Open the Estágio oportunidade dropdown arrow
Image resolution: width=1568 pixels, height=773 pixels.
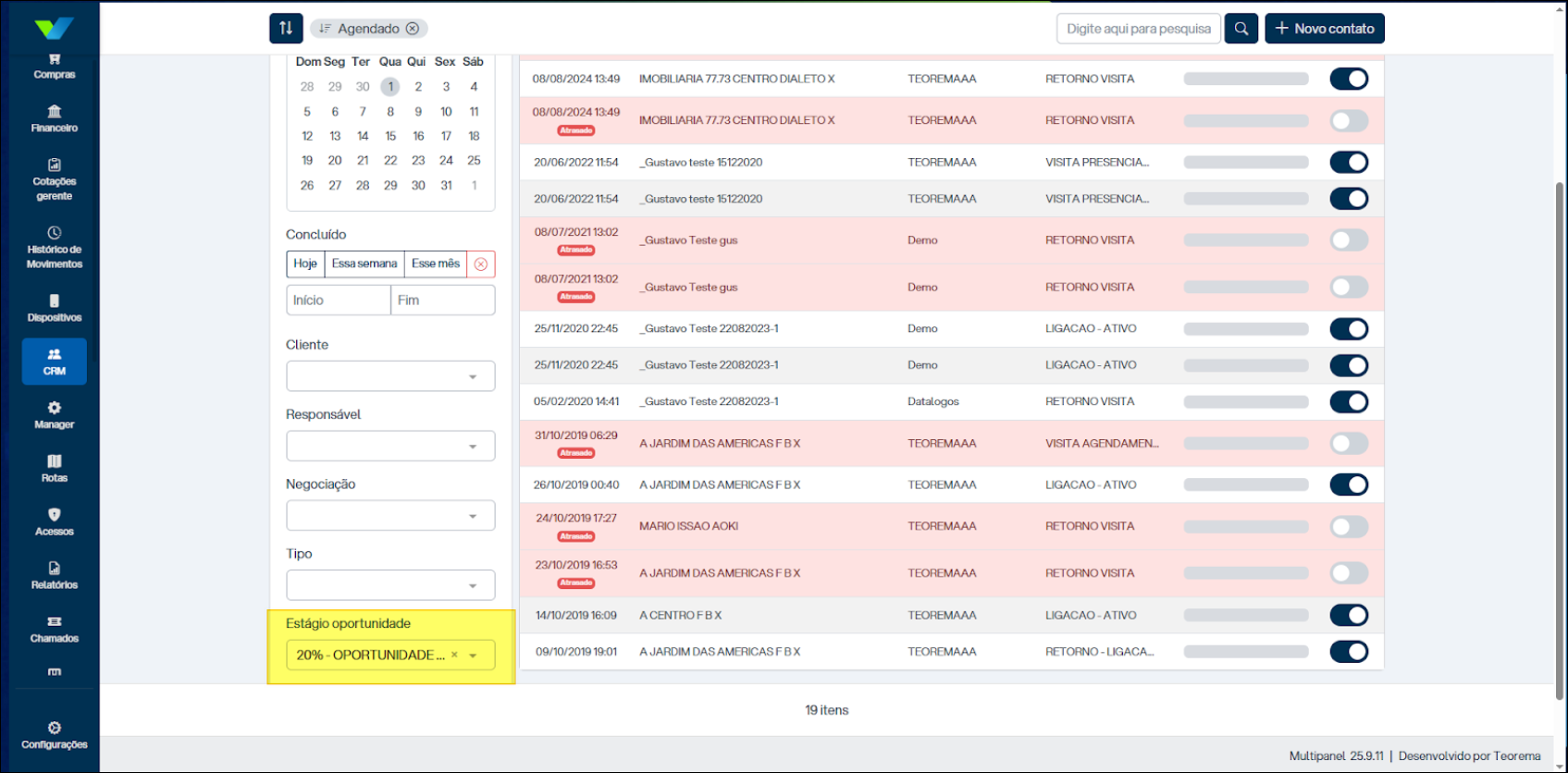474,656
